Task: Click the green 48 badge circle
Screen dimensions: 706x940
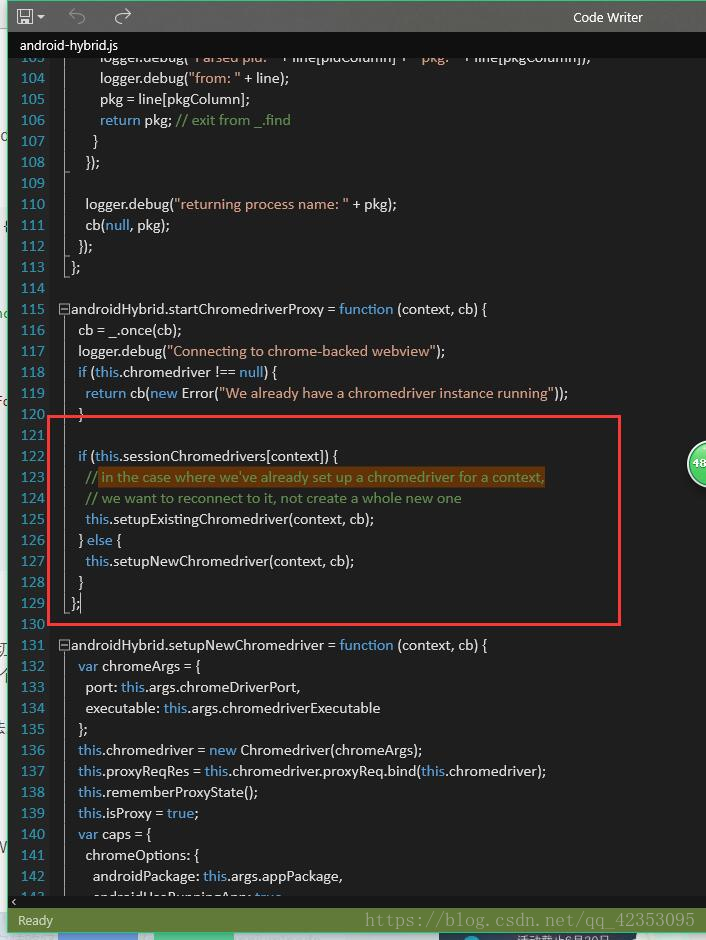Action: 697,463
